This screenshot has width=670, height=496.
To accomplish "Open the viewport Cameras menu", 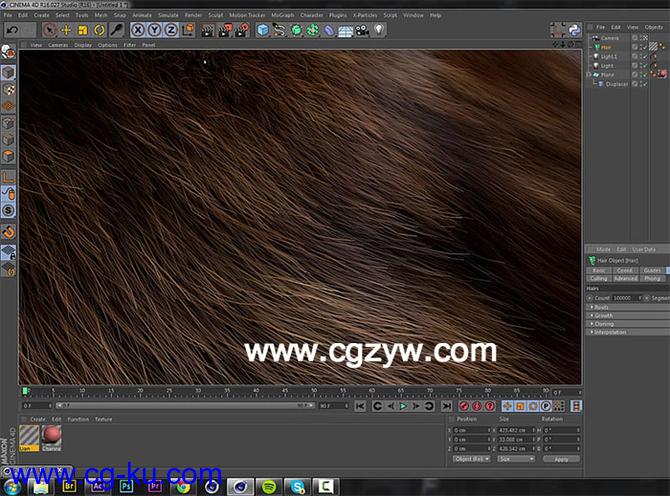I will pyautogui.click(x=58, y=45).
